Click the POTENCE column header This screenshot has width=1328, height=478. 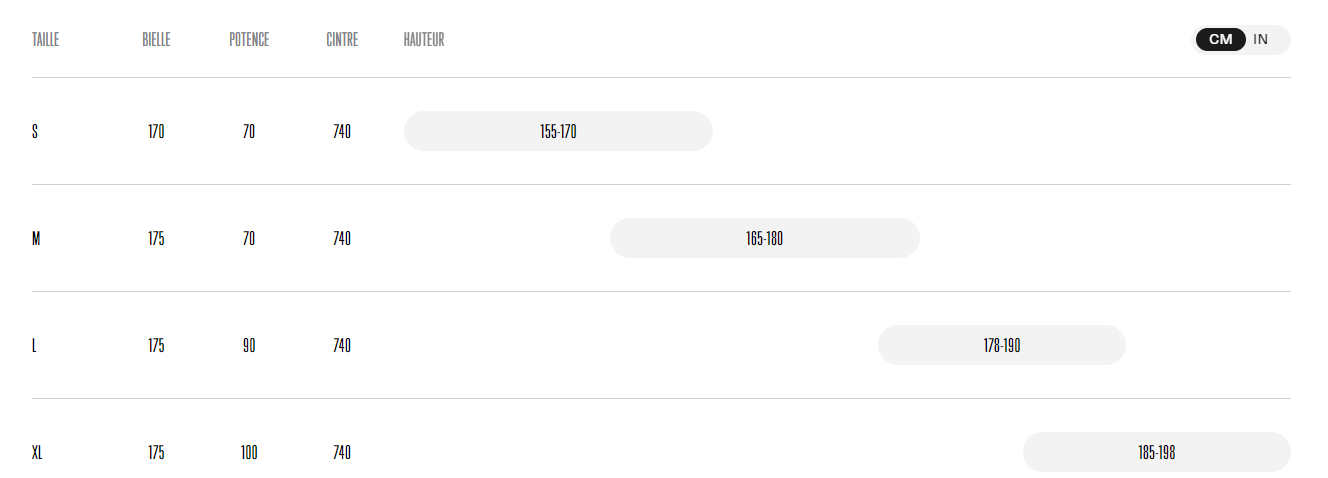249,40
